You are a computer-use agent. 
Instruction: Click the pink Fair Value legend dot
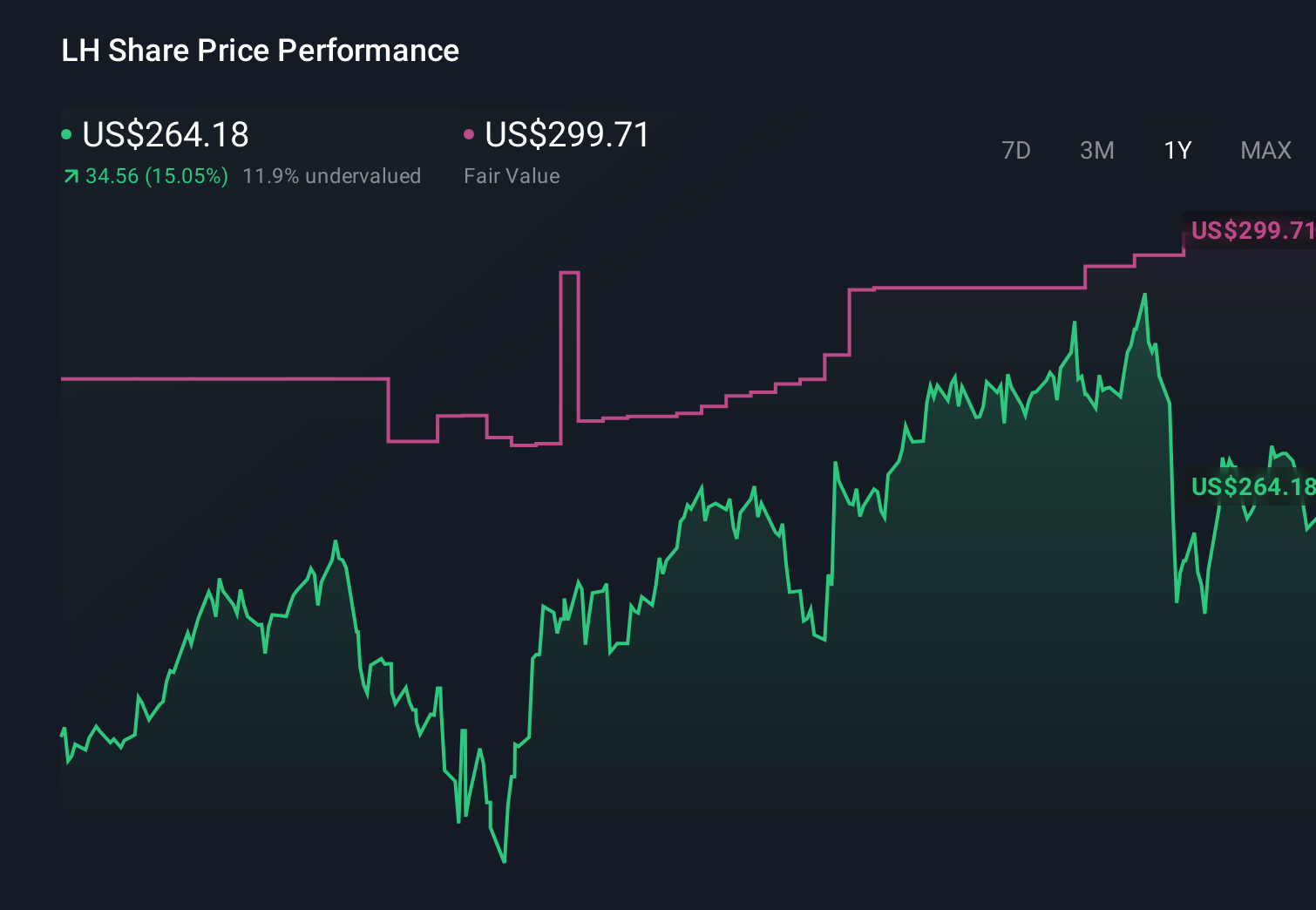point(471,135)
